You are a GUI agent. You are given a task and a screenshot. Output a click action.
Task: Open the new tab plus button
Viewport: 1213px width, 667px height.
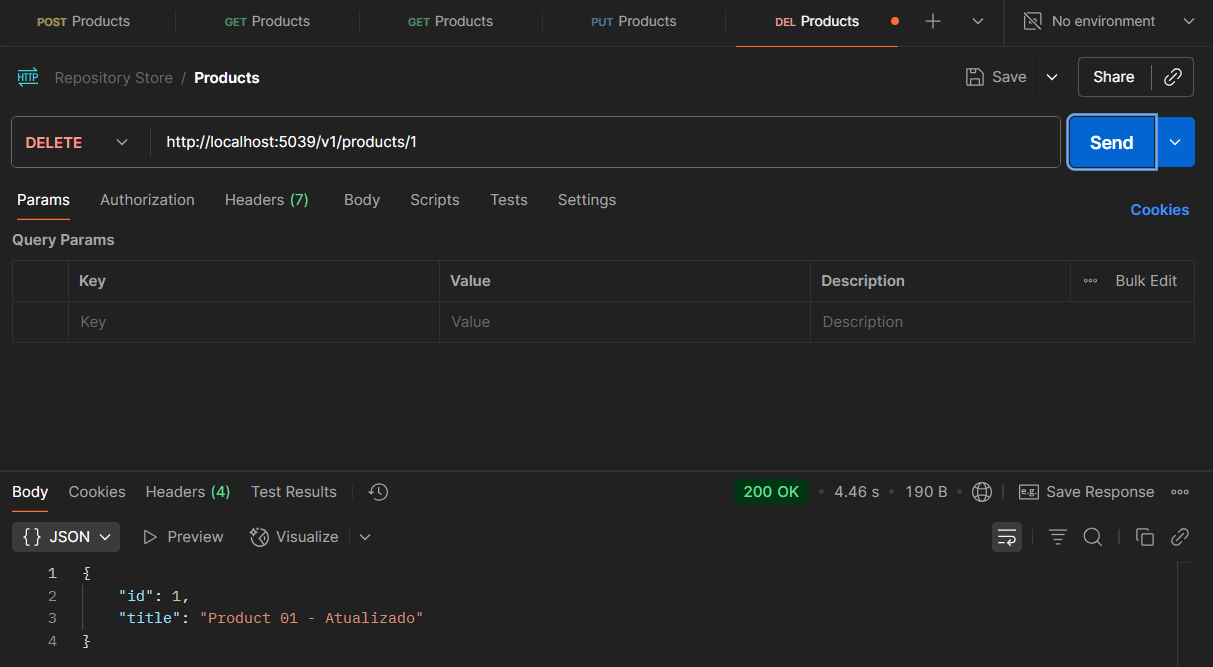click(x=933, y=21)
